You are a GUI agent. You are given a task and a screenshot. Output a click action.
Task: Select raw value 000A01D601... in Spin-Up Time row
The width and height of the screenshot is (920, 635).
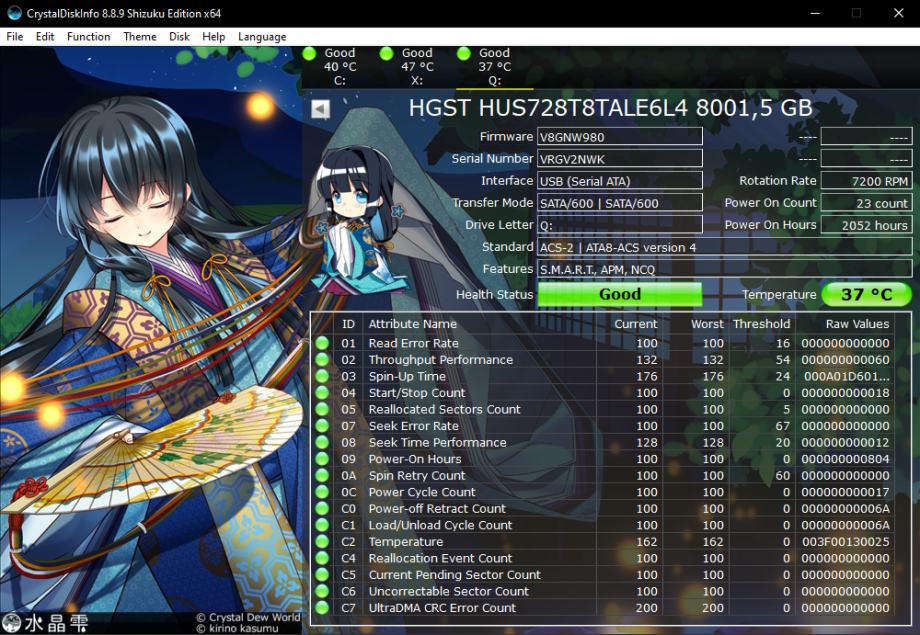pyautogui.click(x=846, y=376)
